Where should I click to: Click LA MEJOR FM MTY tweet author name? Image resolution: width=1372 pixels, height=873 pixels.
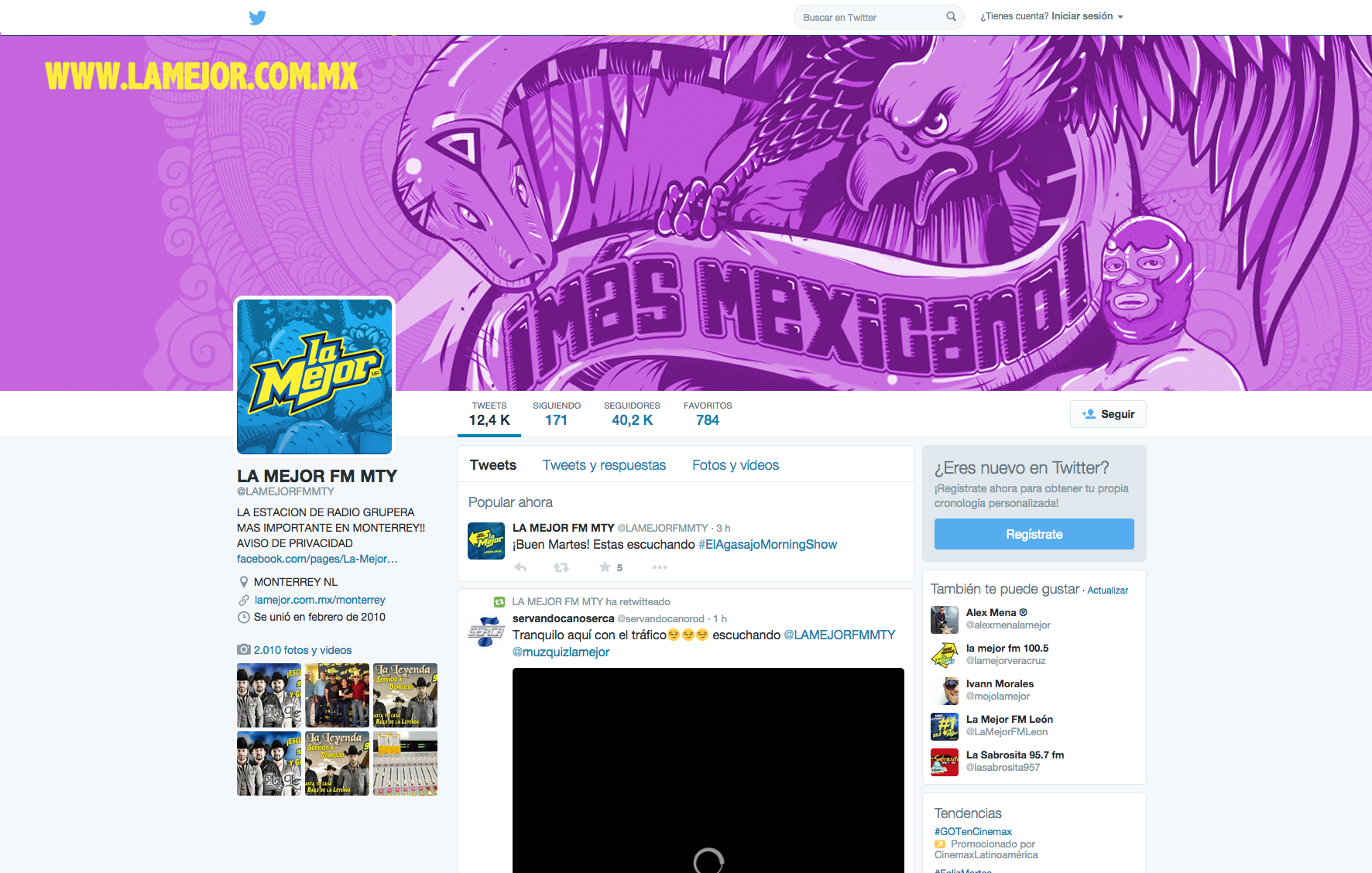coord(563,528)
